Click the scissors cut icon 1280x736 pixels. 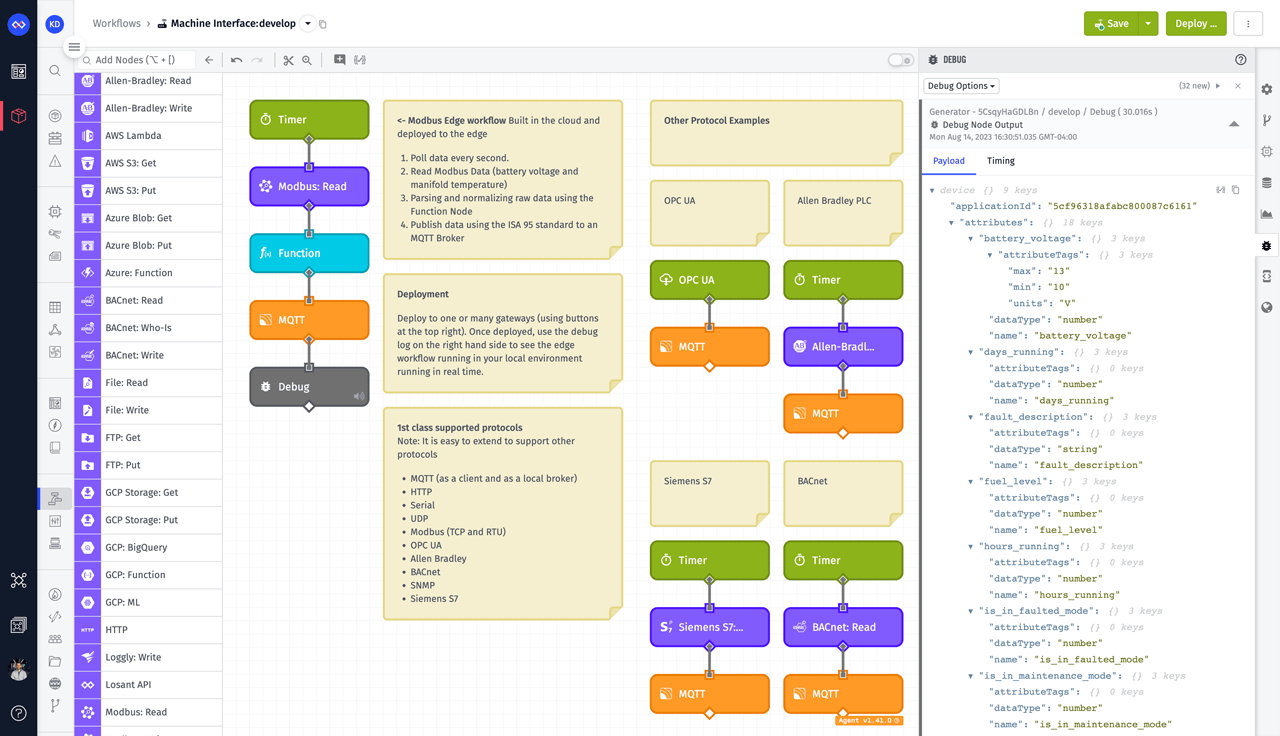(x=288, y=60)
